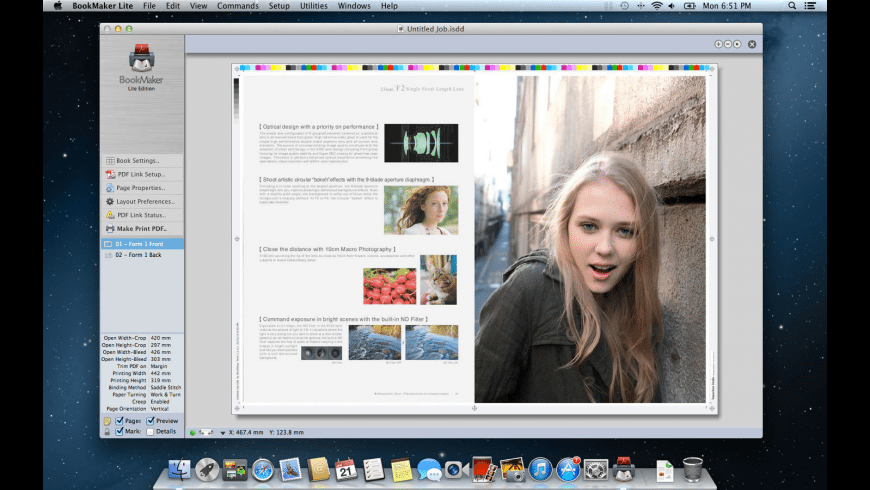Image resolution: width=870 pixels, height=490 pixels.
Task: Launch Safari from the Dock
Action: point(262,470)
